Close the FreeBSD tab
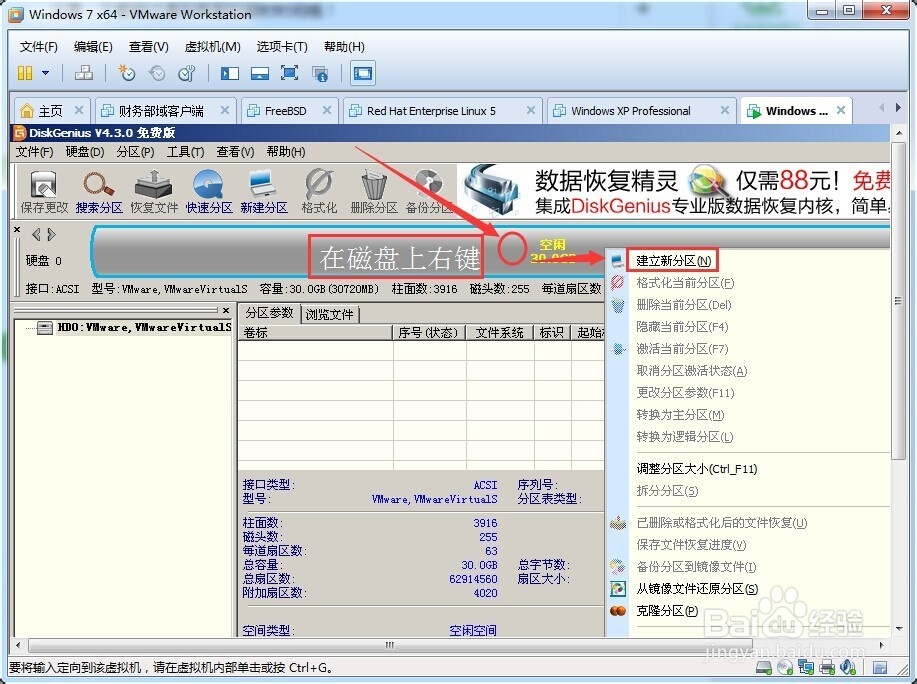Image resolution: width=917 pixels, height=684 pixels. (327, 110)
